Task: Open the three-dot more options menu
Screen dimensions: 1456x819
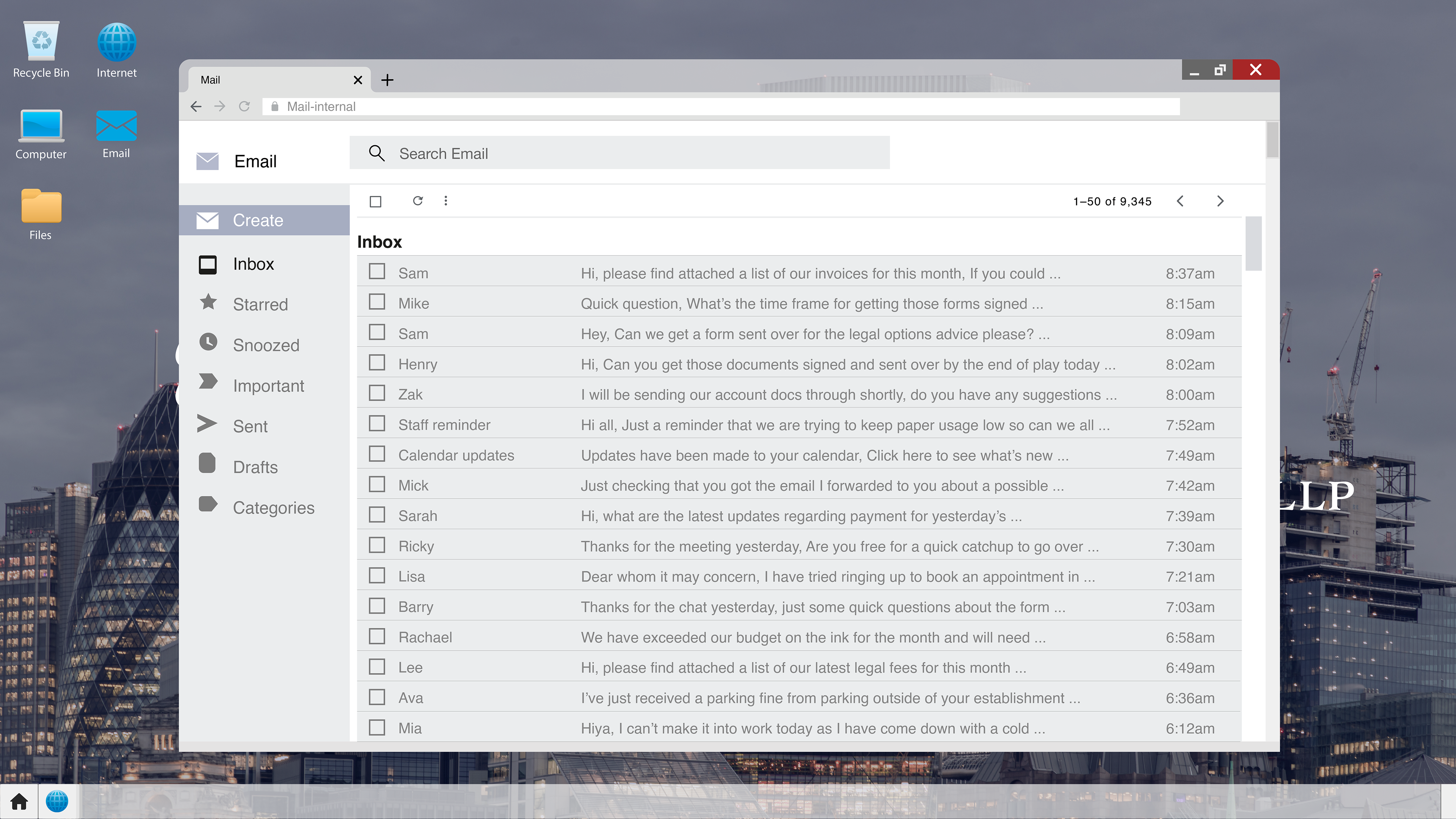Action: coord(446,201)
